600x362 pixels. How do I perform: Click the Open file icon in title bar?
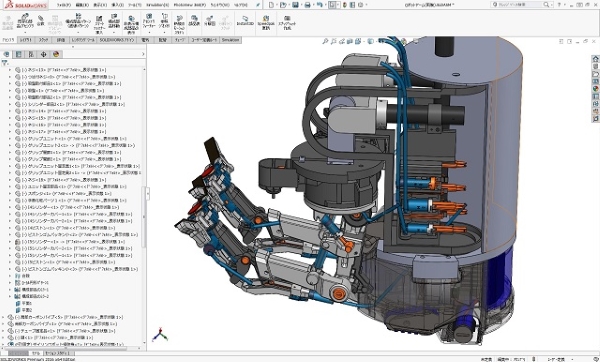point(283,5)
